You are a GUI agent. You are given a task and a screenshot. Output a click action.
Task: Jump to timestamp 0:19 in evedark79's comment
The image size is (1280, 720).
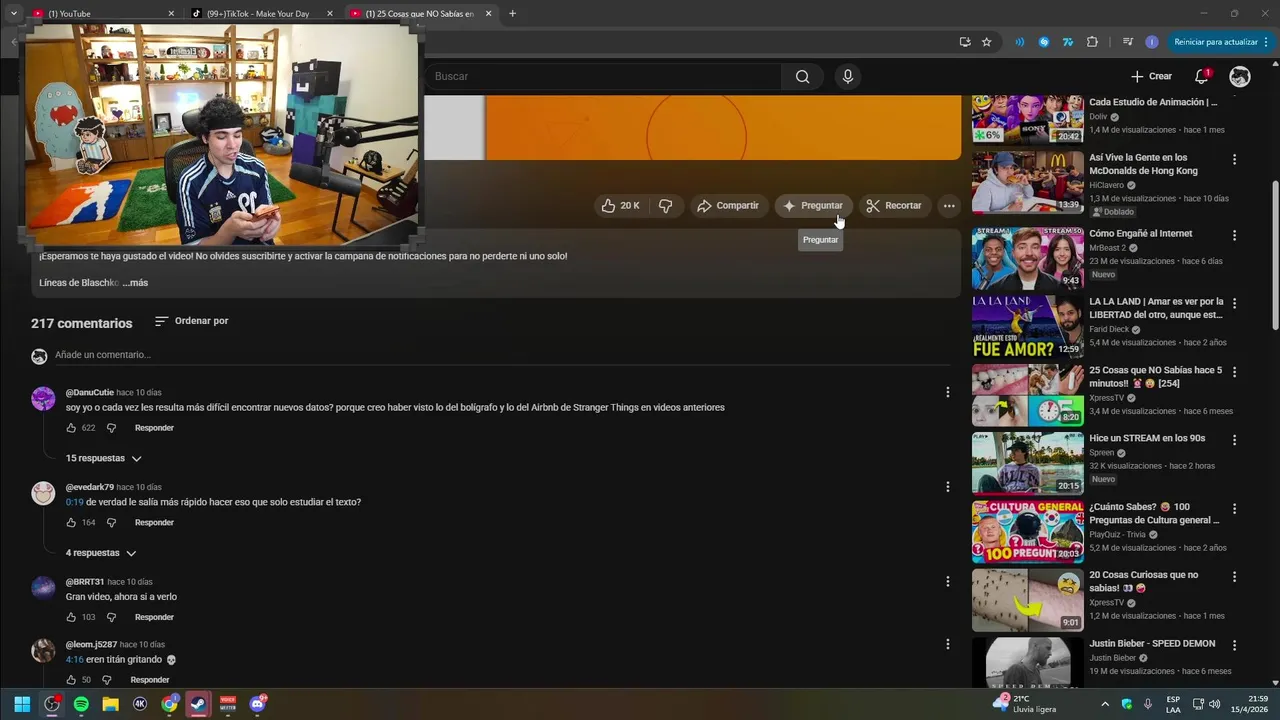pyautogui.click(x=74, y=502)
